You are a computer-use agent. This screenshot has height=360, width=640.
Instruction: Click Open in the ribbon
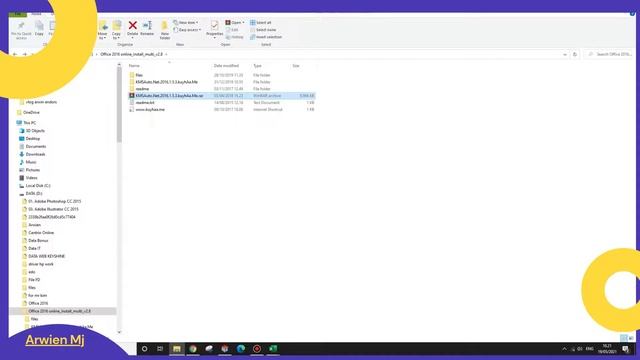[x=235, y=22]
